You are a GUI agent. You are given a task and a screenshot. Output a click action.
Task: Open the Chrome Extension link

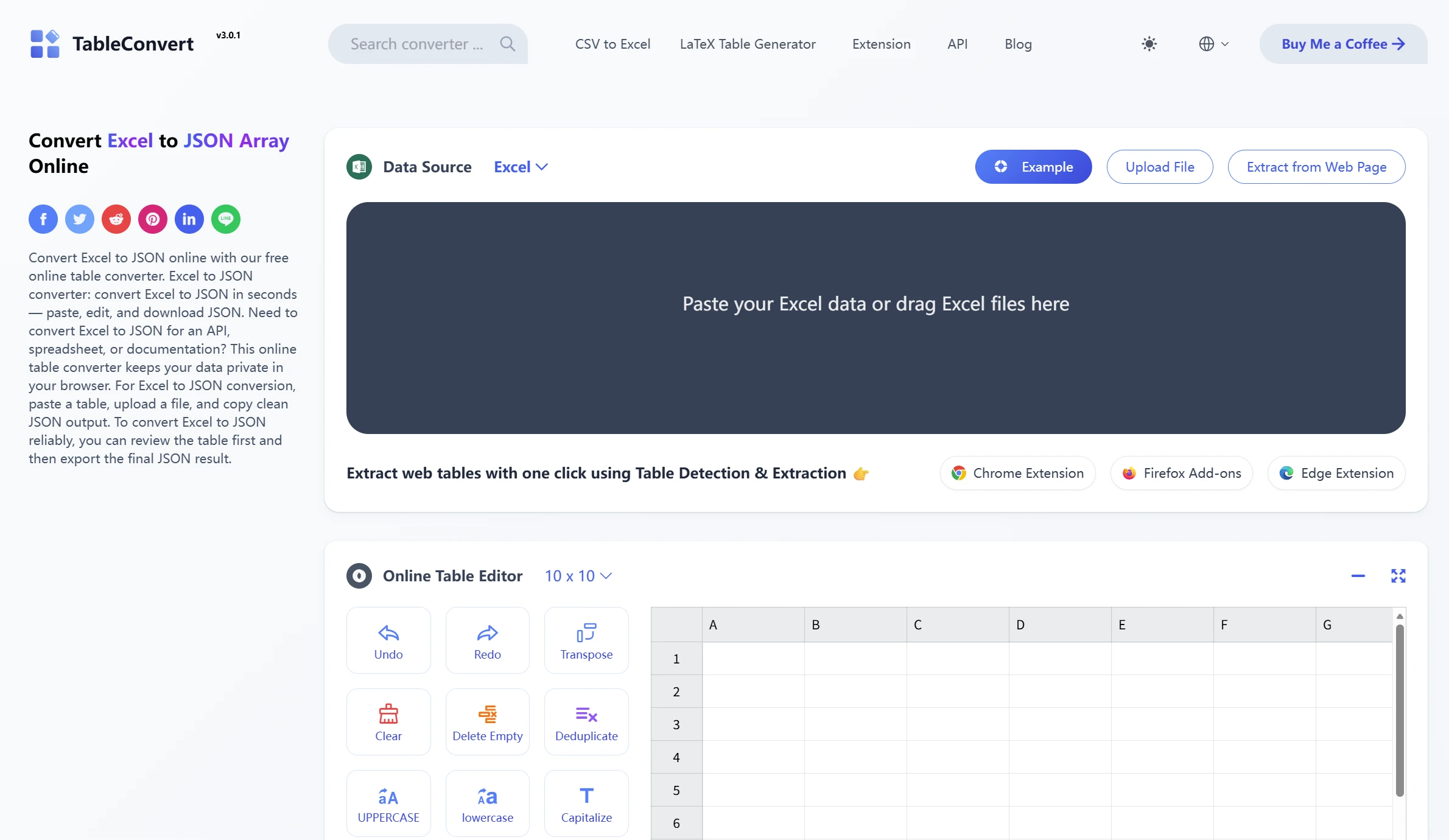coord(1017,473)
